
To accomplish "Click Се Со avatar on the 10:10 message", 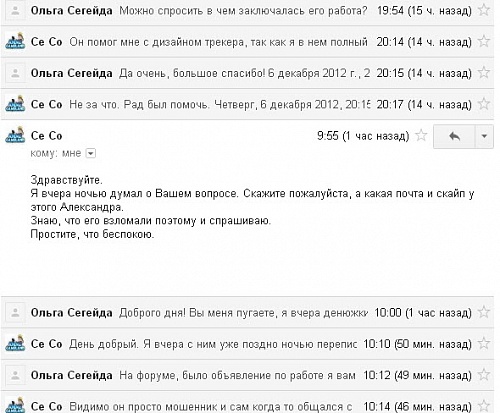I will [x=15, y=343].
